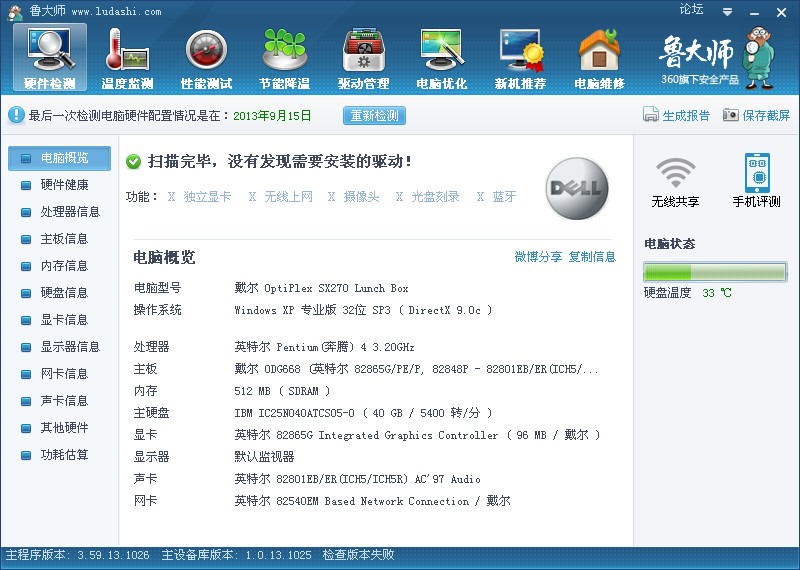Click the green scan-complete checkmark icon
The image size is (800, 570).
pyautogui.click(x=133, y=162)
